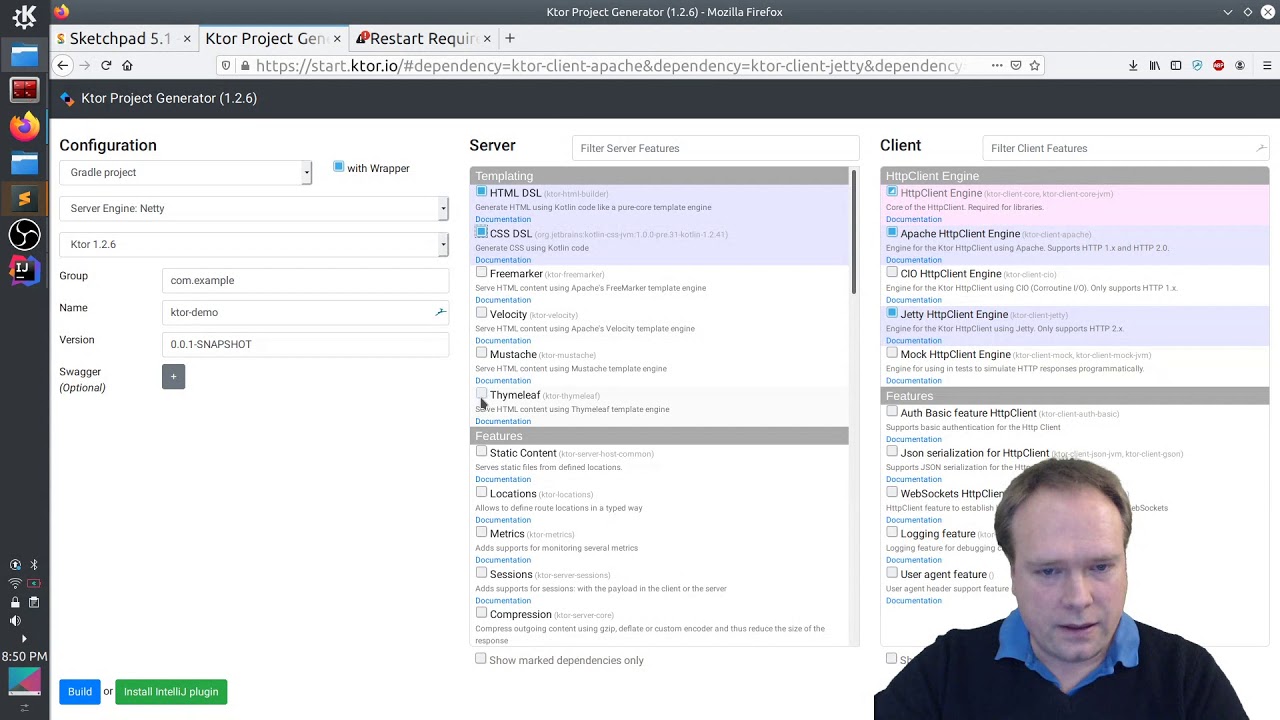This screenshot has height=720, width=1280.
Task: Enable the Mock HttpClient Engine
Action: (892, 353)
